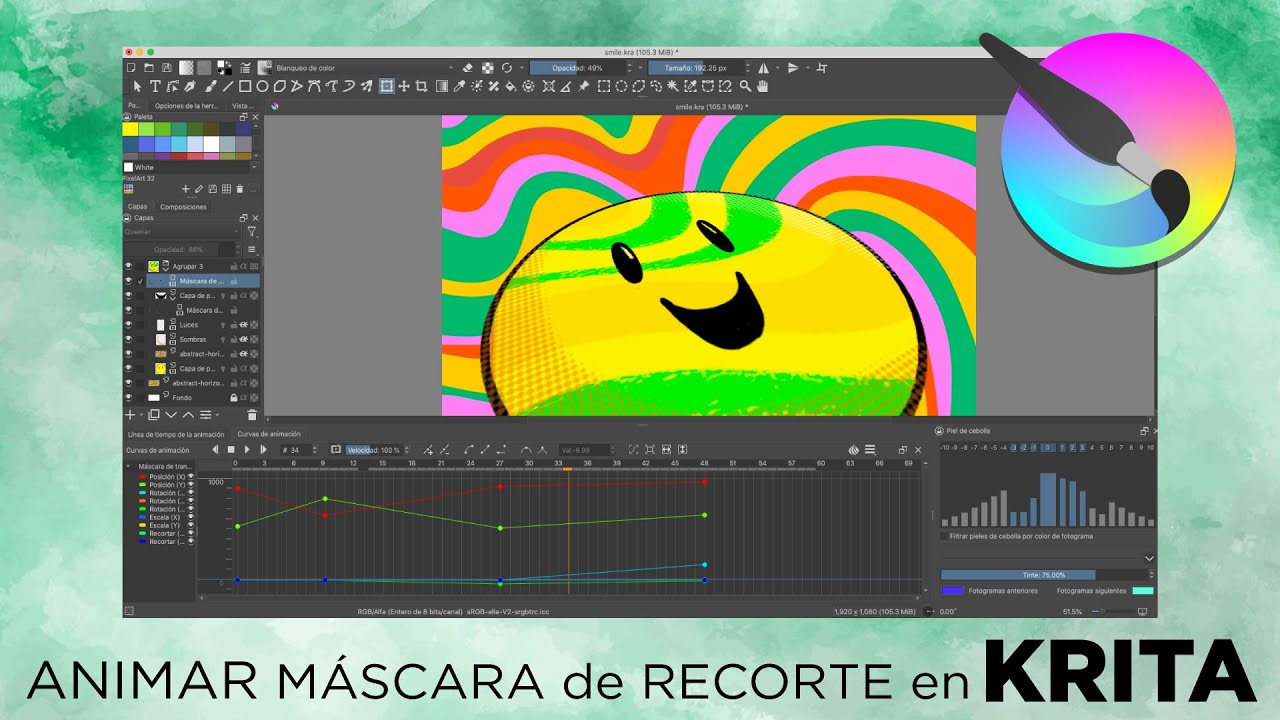Select the Elliptical Selection tool
Screen dimensions: 1280x720
point(621,86)
